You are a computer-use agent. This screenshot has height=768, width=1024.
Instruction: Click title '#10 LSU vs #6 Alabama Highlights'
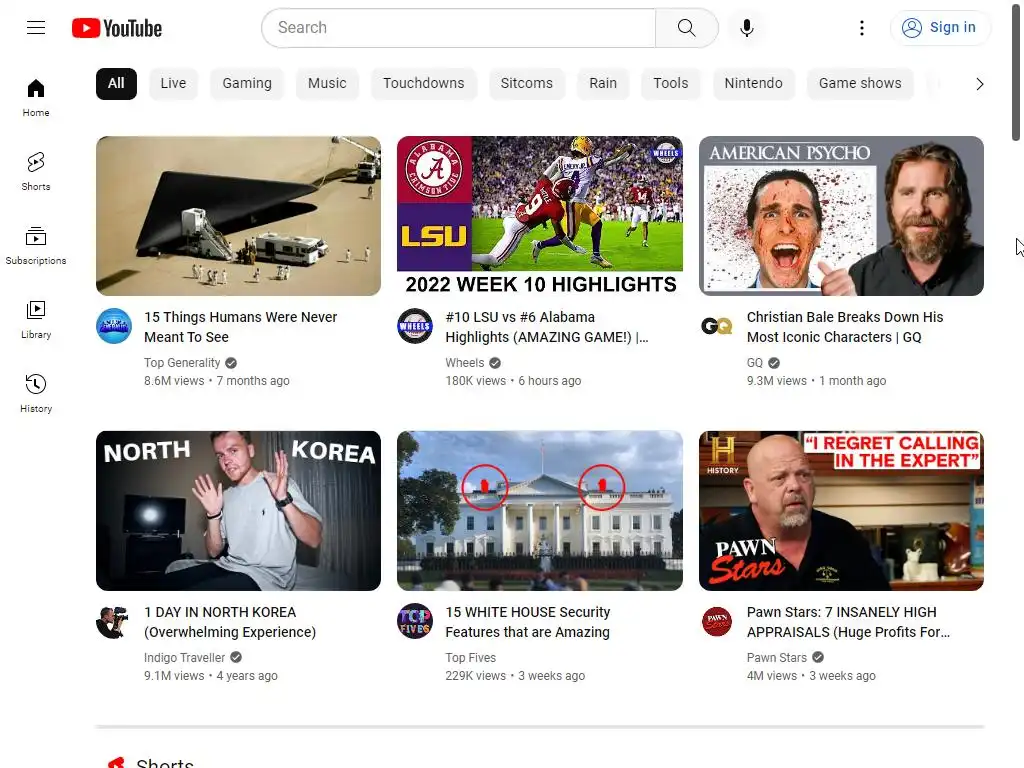(x=547, y=327)
